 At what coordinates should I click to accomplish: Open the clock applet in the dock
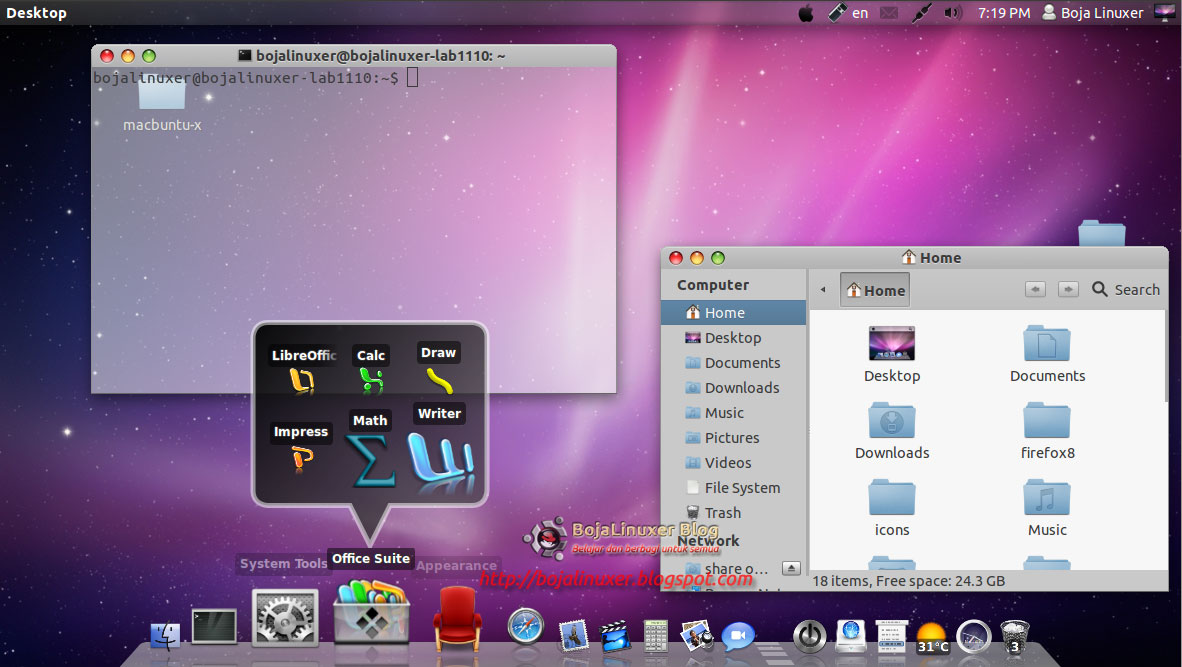[974, 636]
